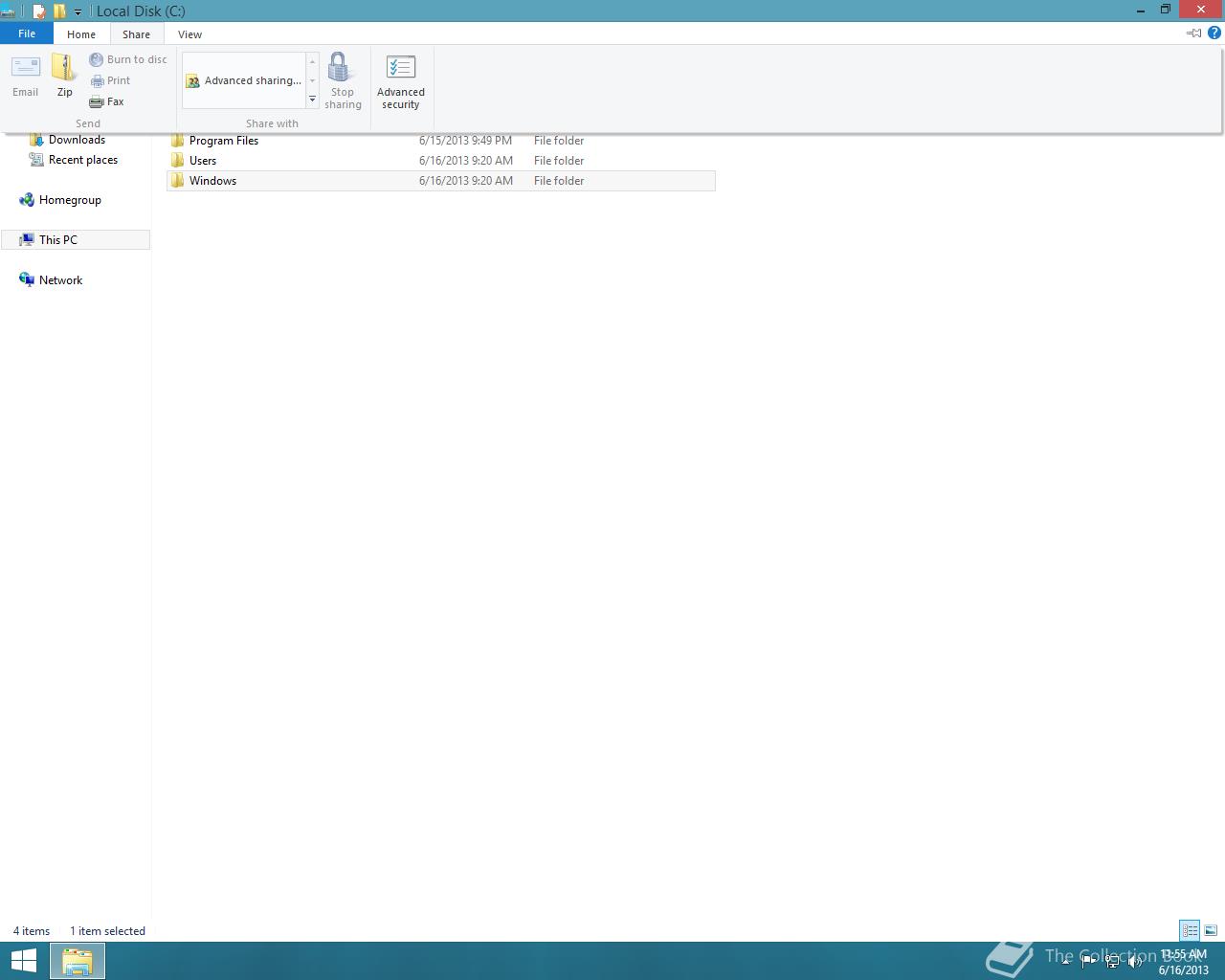Screen dimensions: 1225x980
Task: Open the File menu in ribbon
Action: 27,33
